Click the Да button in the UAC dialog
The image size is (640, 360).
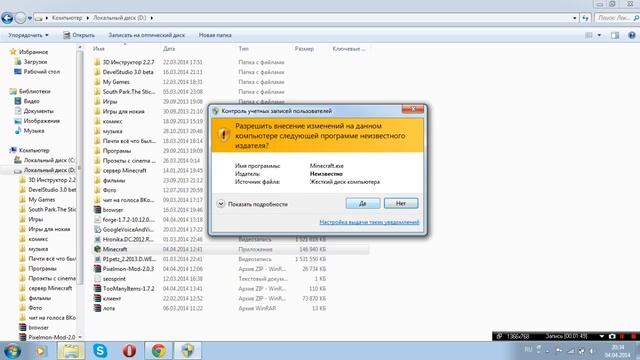[362, 203]
